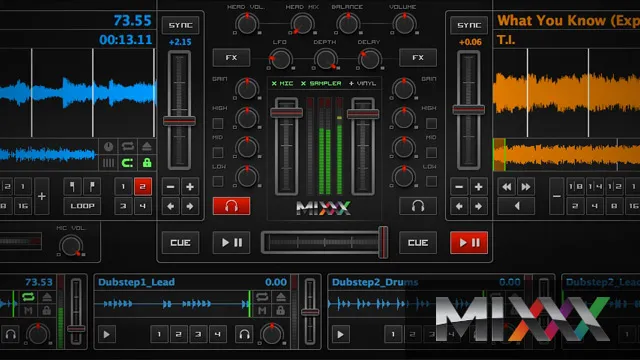
Task: Click the fast-forward icon on the right deck
Action: [526, 187]
